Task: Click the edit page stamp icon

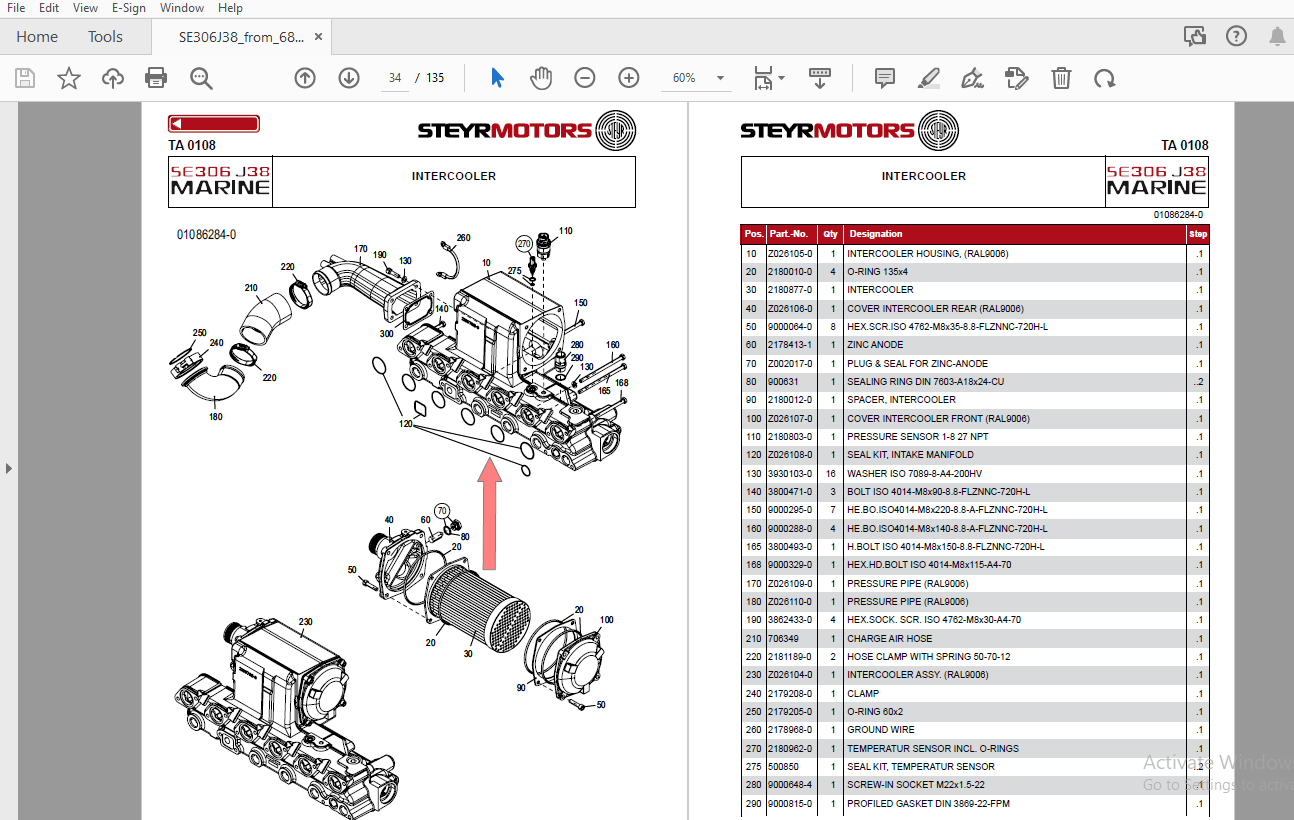Action: pyautogui.click(x=1016, y=78)
